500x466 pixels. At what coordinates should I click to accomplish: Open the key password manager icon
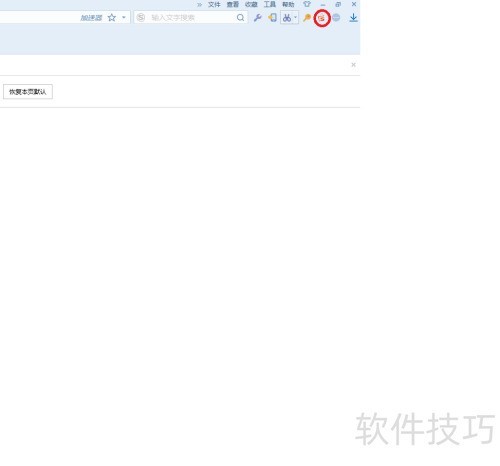pyautogui.click(x=307, y=18)
